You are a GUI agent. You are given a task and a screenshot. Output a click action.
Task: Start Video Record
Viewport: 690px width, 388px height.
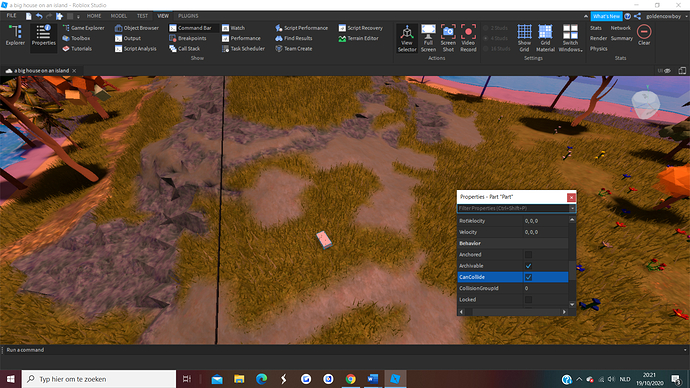point(468,38)
